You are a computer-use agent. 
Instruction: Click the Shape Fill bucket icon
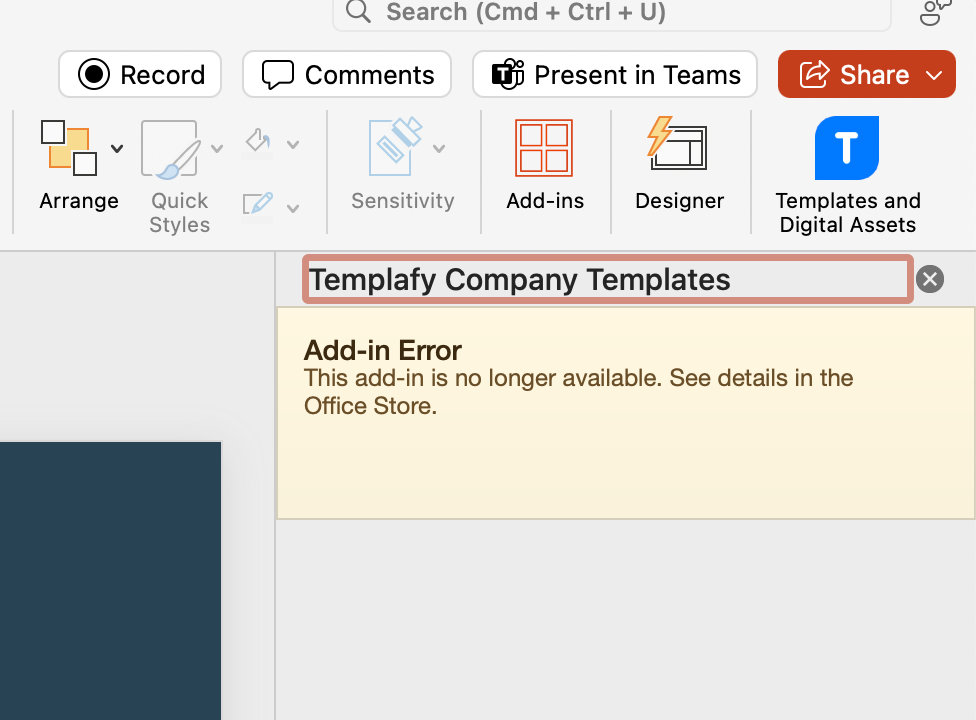[257, 142]
